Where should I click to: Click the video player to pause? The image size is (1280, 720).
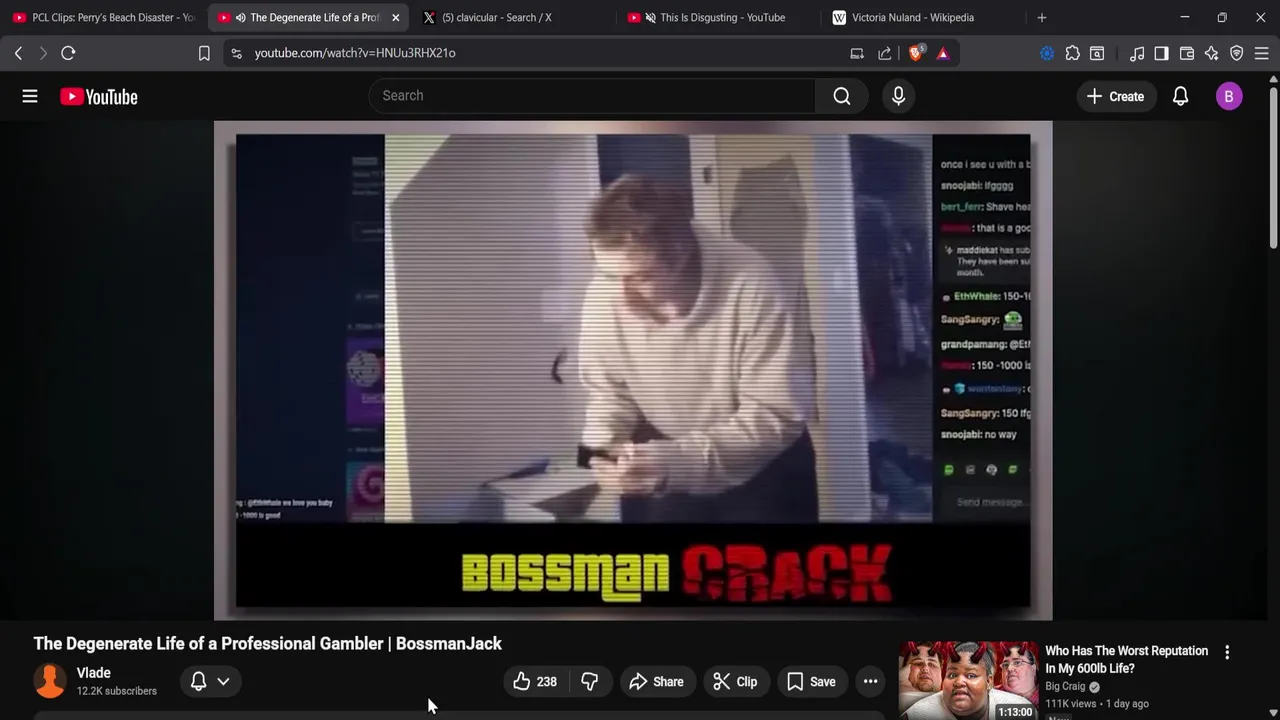633,370
